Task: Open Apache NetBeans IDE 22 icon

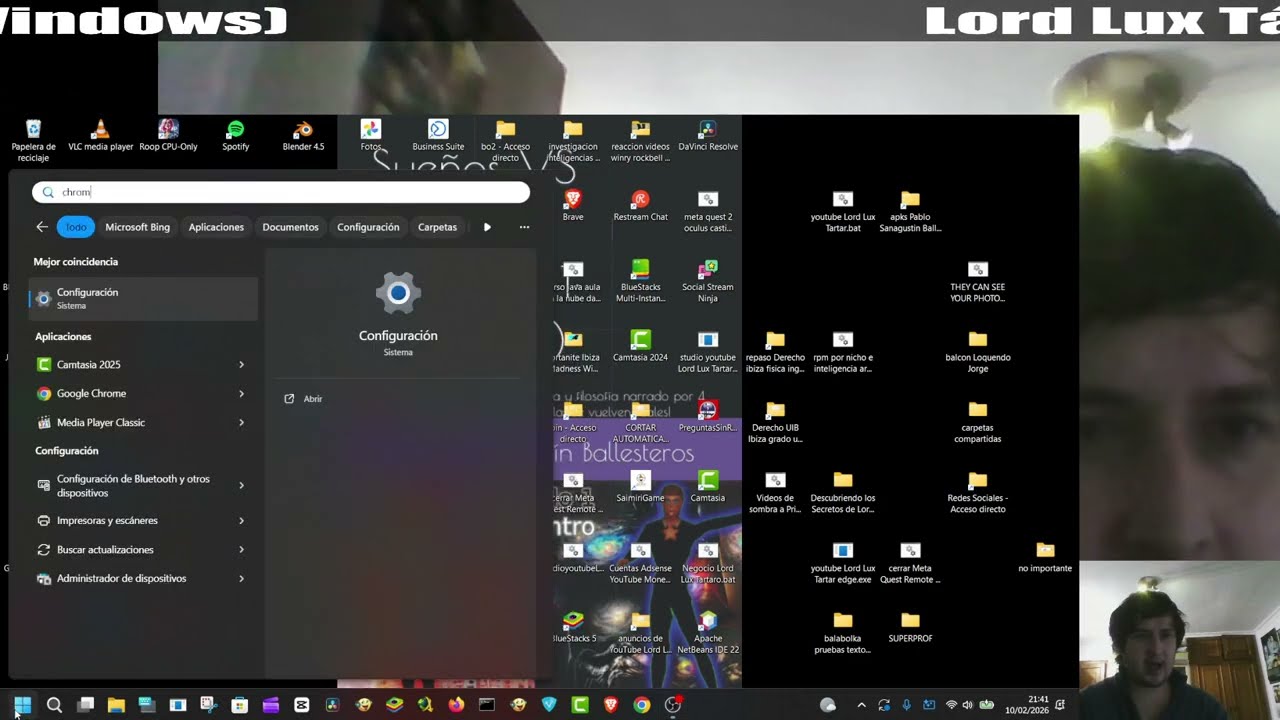Action: tap(708, 632)
